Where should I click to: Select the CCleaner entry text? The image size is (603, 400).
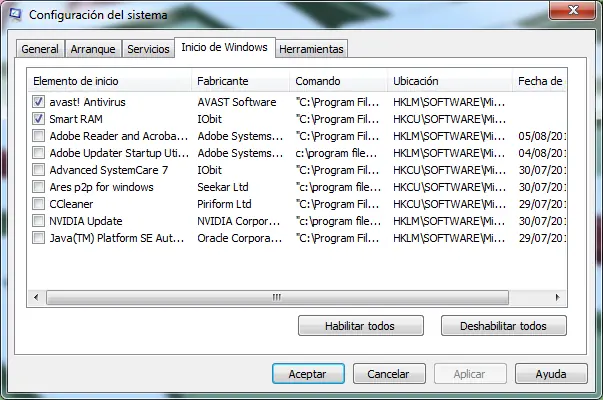[71, 204]
